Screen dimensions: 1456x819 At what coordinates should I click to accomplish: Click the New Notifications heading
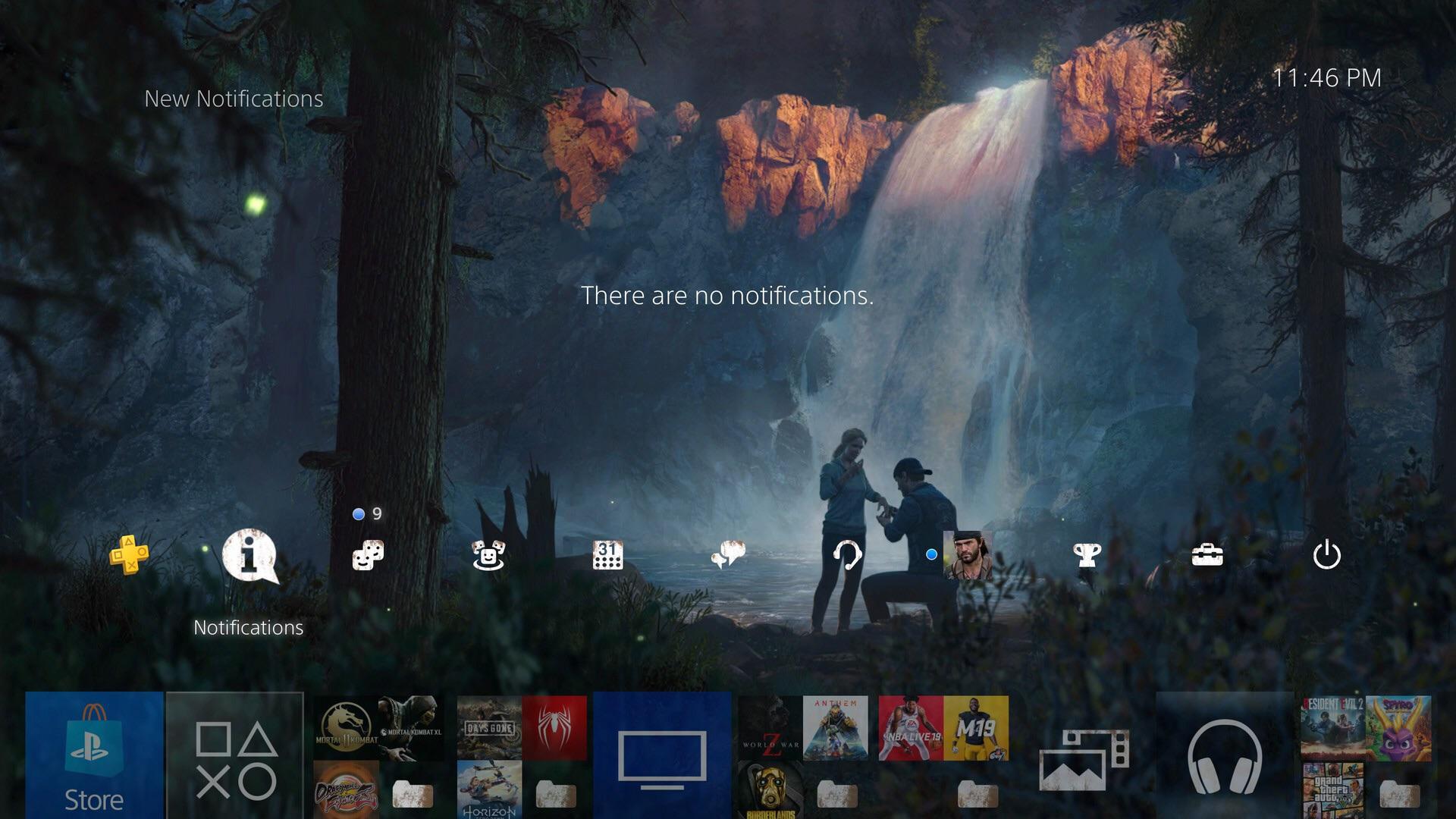[234, 99]
